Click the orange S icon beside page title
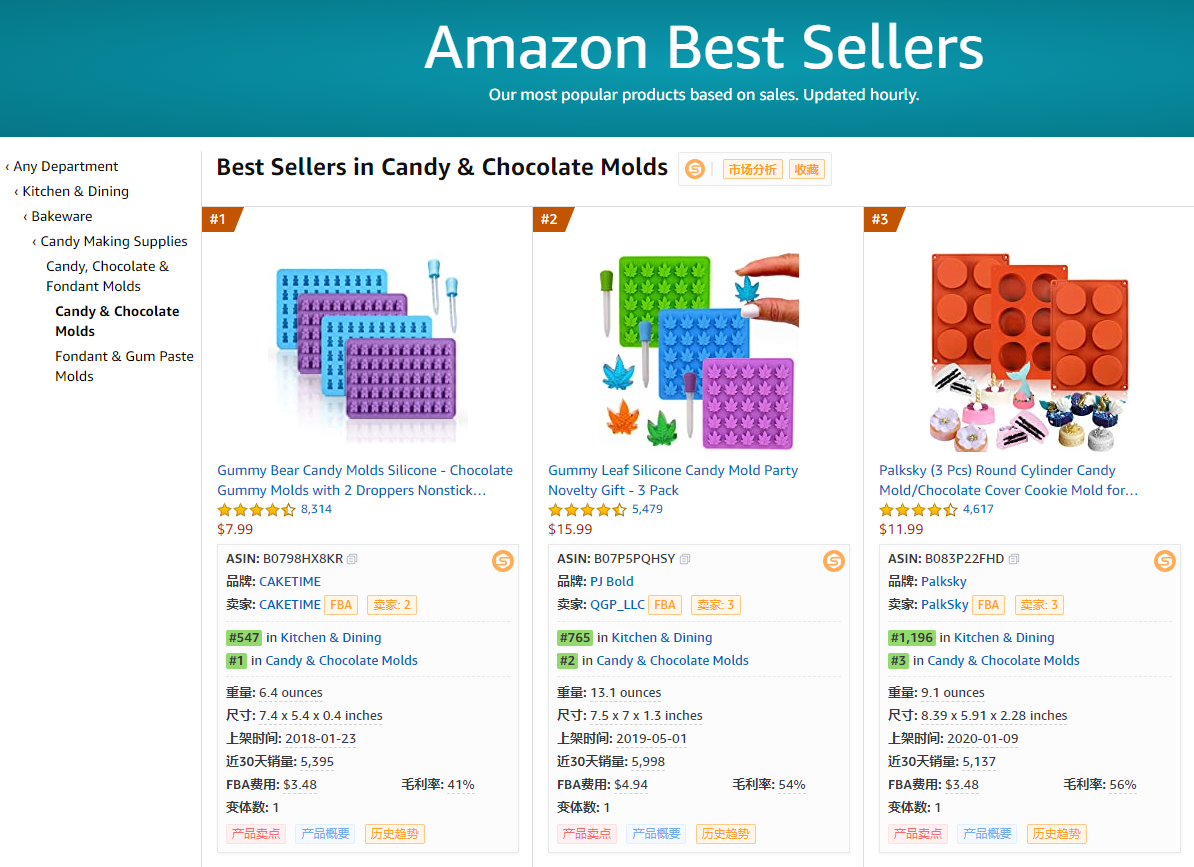Image resolution: width=1194 pixels, height=867 pixels. click(x=694, y=169)
